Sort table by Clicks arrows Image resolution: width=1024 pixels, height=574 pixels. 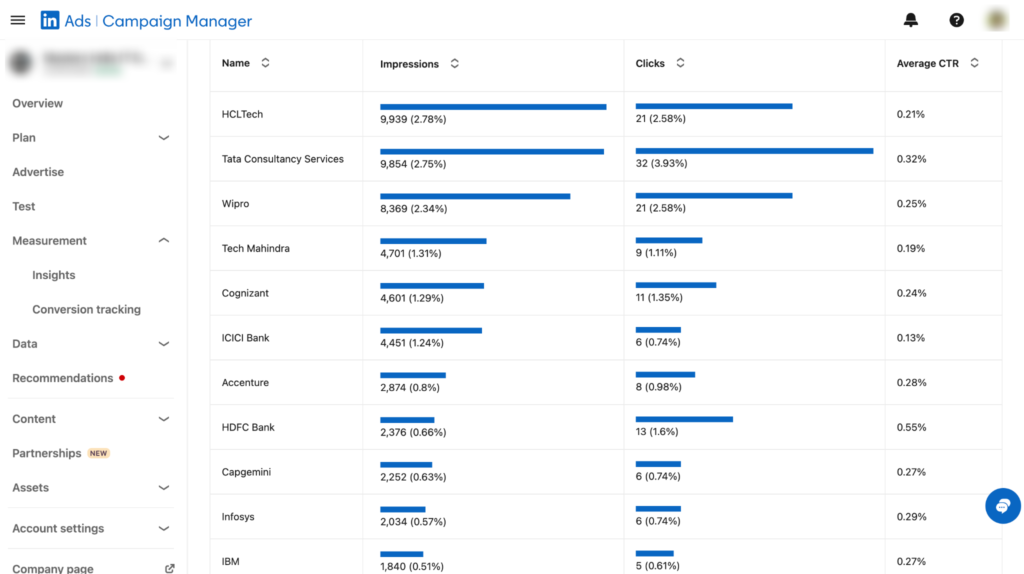[680, 63]
